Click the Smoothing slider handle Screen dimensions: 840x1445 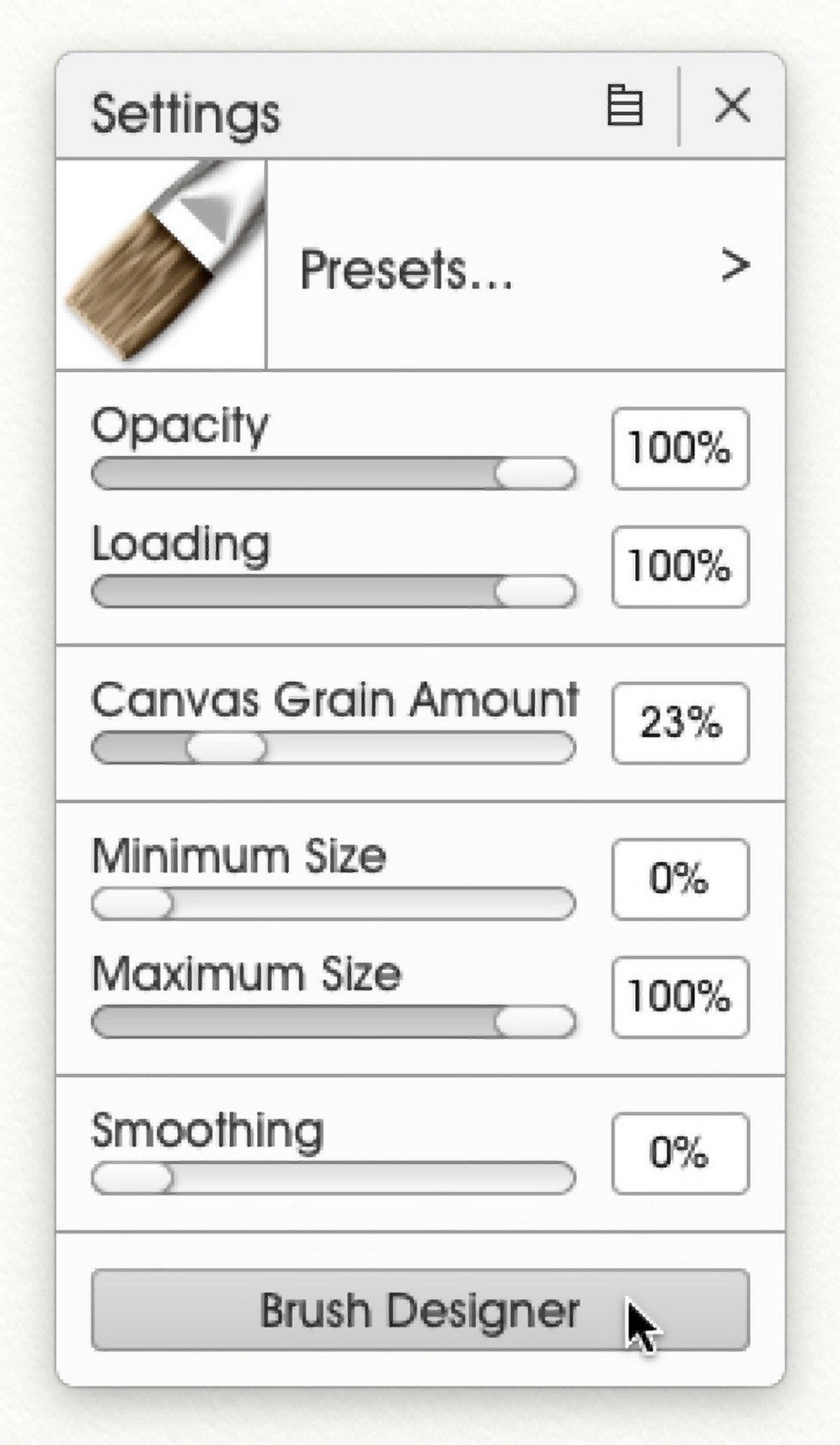[x=132, y=1178]
